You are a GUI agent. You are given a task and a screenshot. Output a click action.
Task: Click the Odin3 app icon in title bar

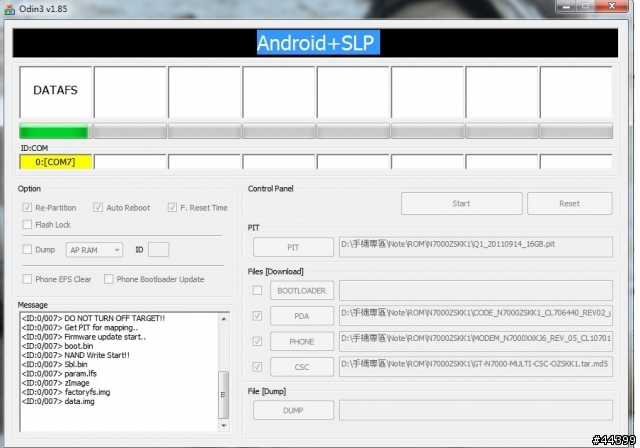tap(9, 9)
